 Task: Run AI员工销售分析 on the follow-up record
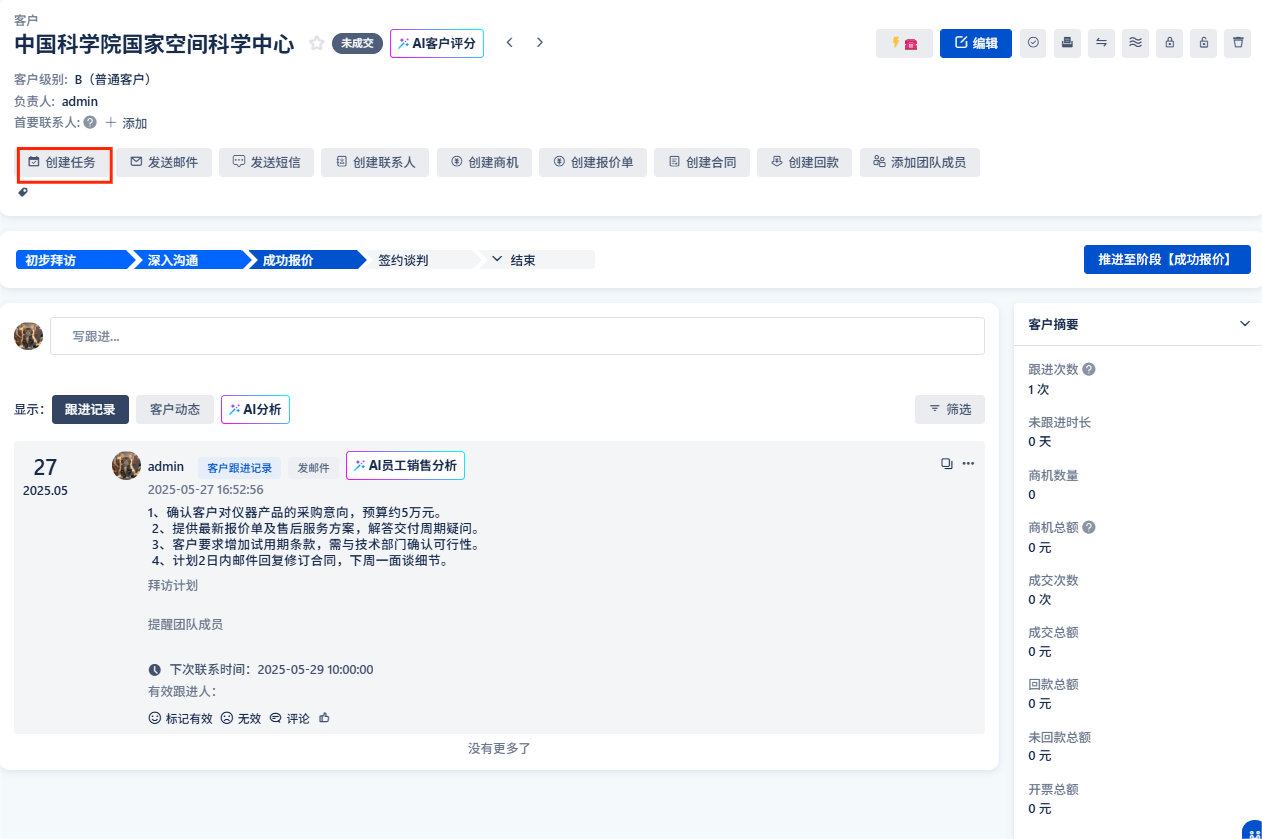[405, 465]
